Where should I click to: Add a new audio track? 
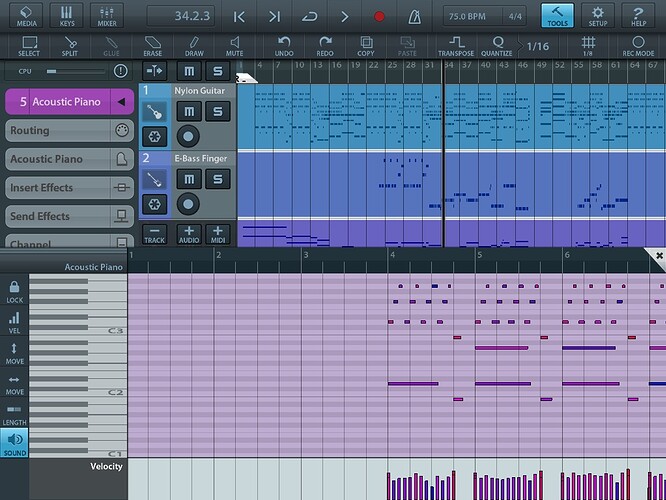click(187, 234)
